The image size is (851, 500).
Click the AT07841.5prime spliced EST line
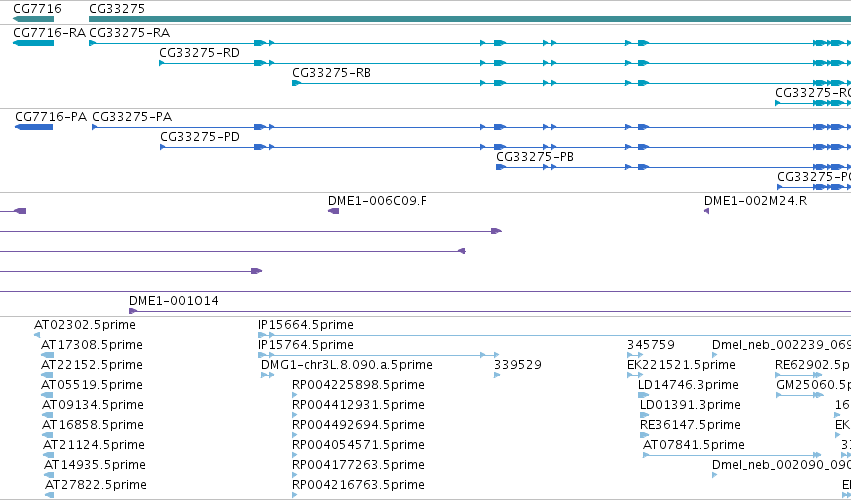pos(732,455)
